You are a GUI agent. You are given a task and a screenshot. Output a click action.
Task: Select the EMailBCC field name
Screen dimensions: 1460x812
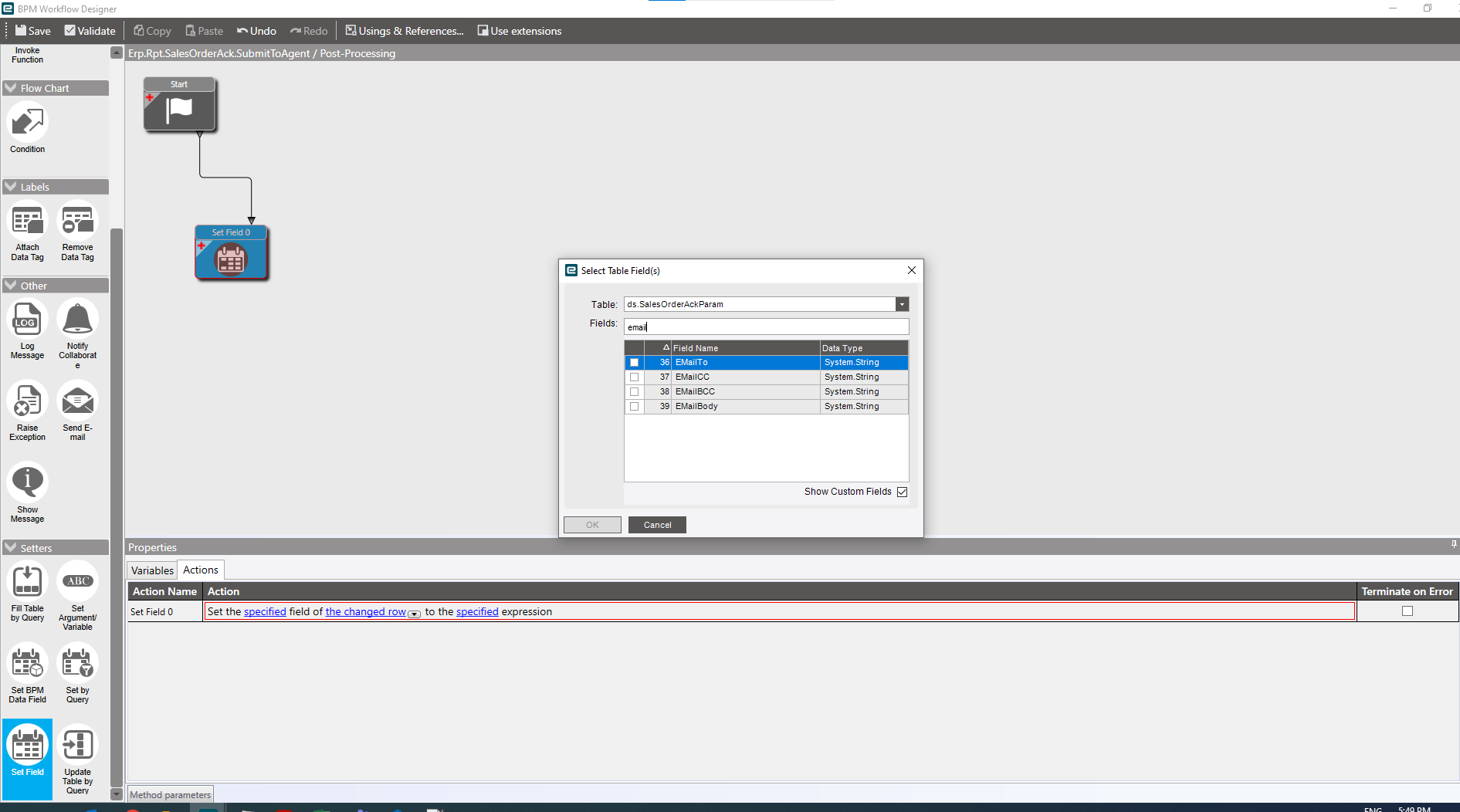695,392
